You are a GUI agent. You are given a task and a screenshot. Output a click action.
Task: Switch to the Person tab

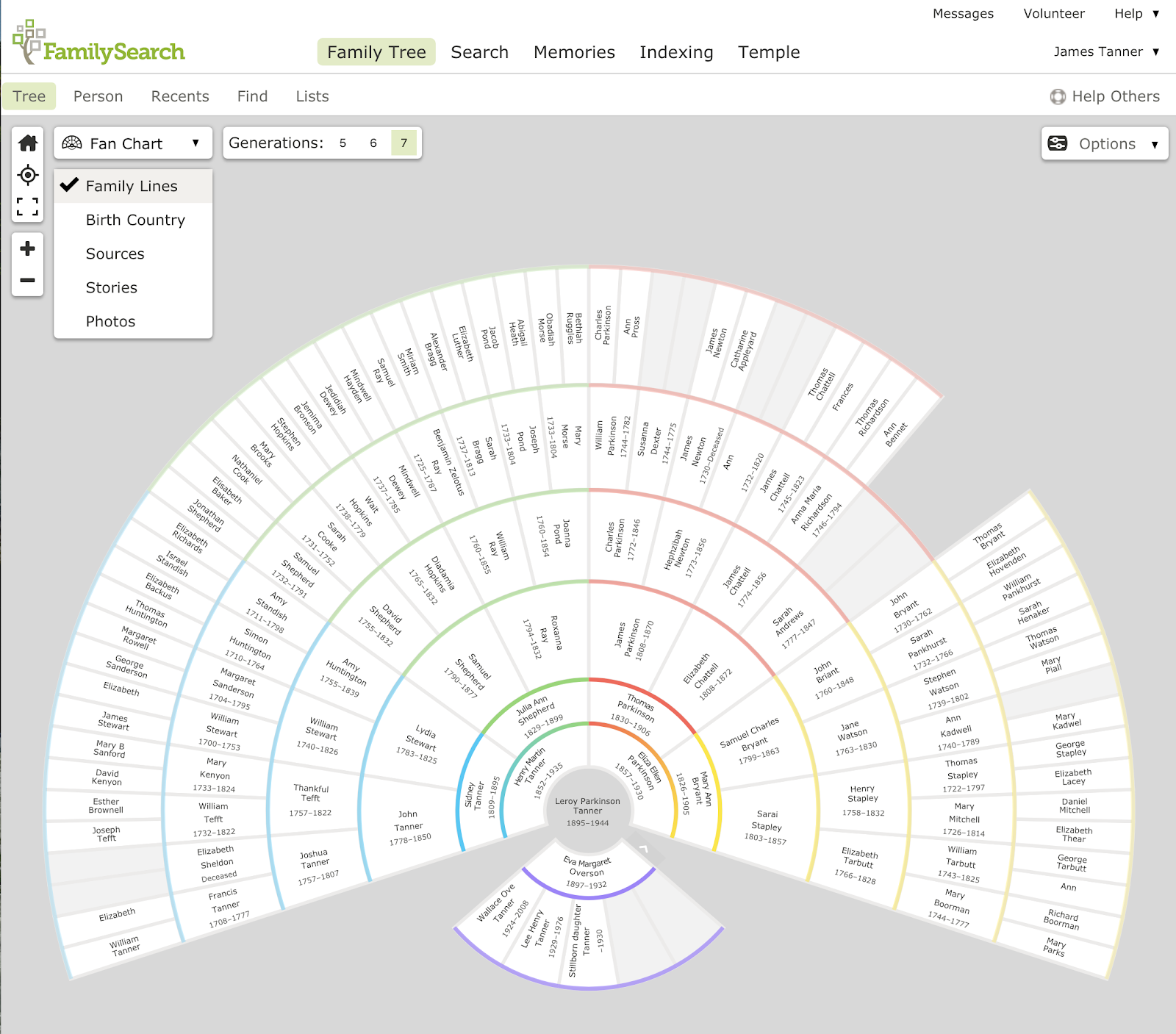pos(98,96)
